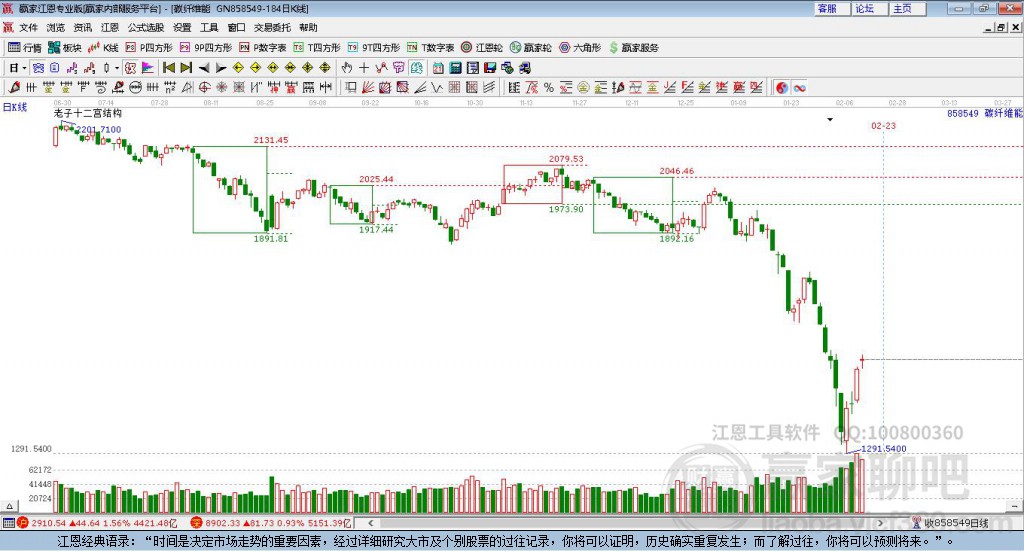
Task: Open the T数字表 tool
Action: [x=430, y=48]
